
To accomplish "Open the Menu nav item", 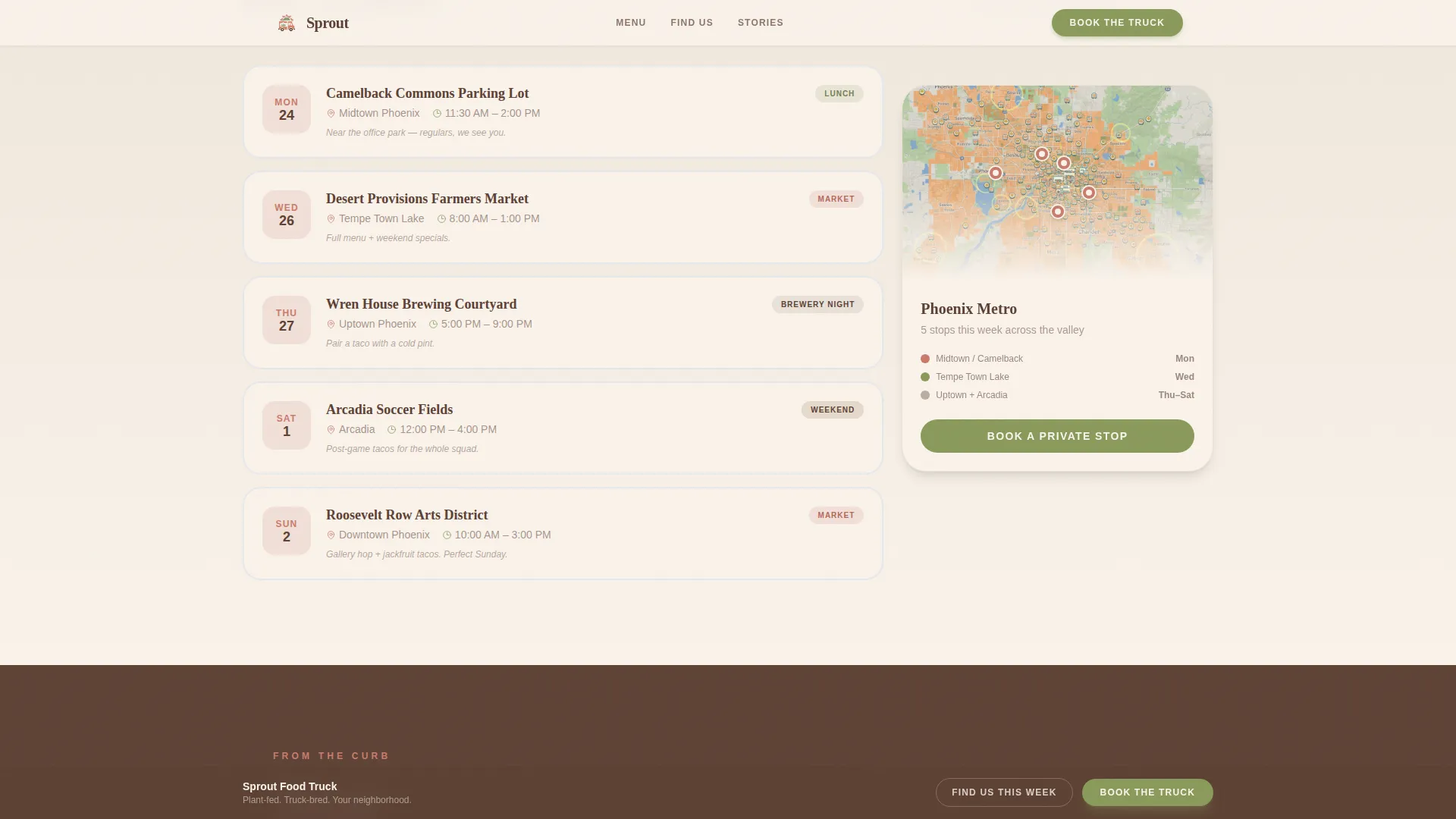I will pyautogui.click(x=631, y=23).
